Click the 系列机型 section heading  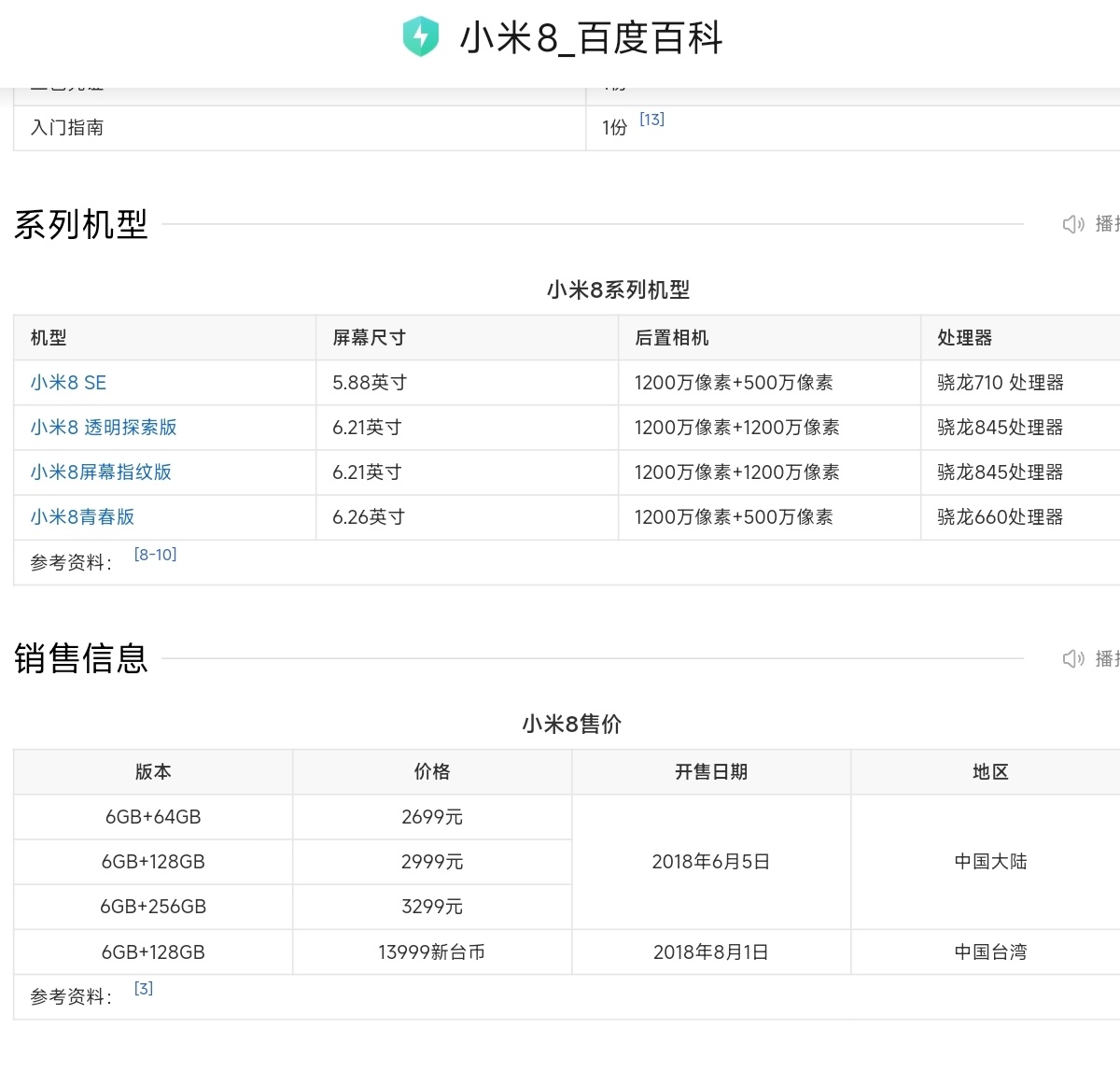81,225
